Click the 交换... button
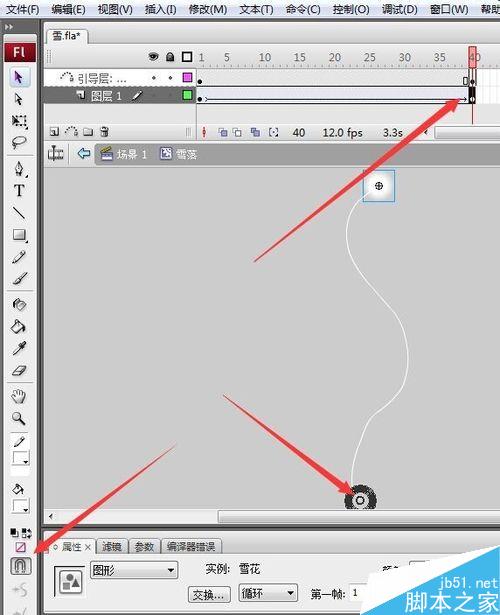This screenshot has height=615, width=500. (x=209, y=595)
